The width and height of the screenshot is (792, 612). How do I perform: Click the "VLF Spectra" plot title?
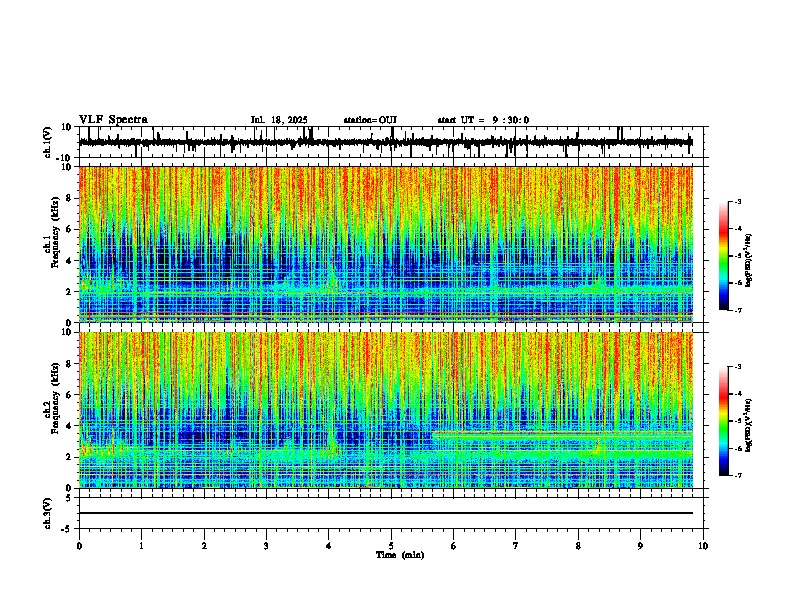point(113,120)
